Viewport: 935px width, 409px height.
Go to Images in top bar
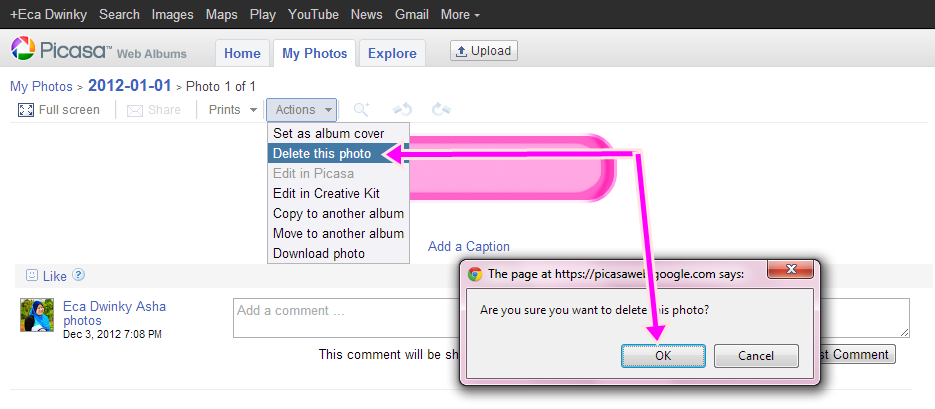pyautogui.click(x=172, y=14)
